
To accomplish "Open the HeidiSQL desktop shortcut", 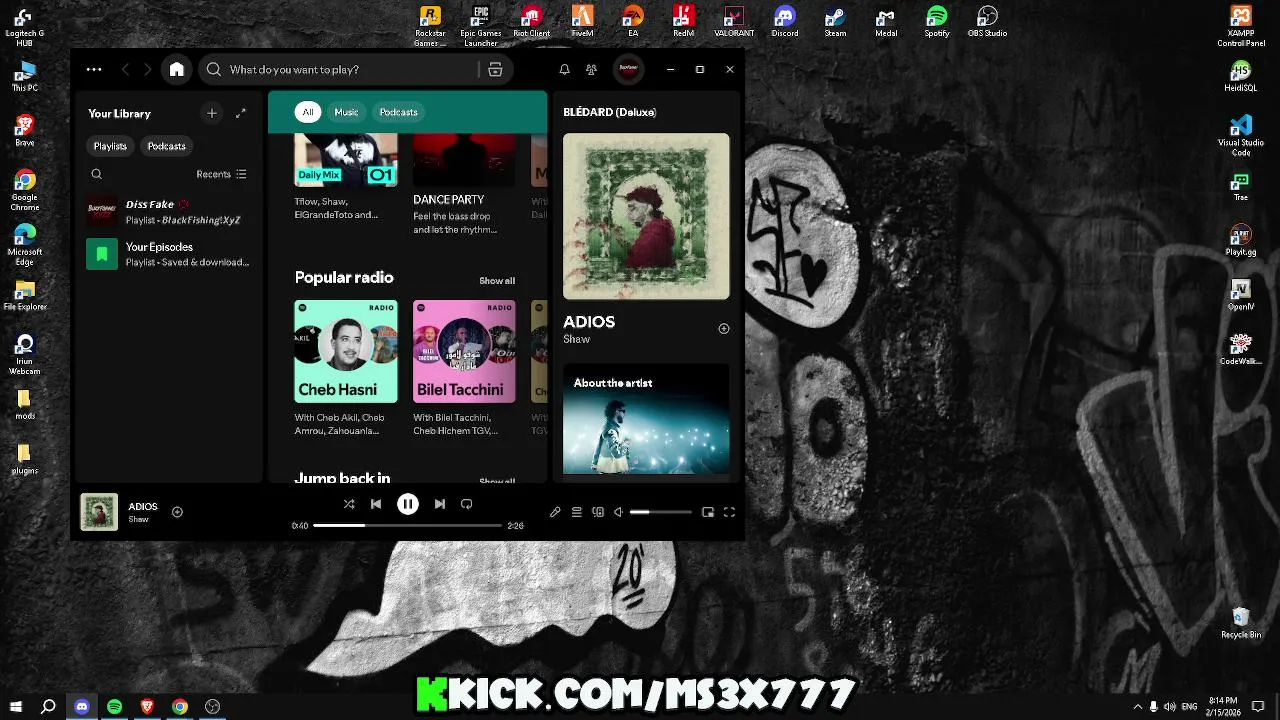I will coord(1241,77).
